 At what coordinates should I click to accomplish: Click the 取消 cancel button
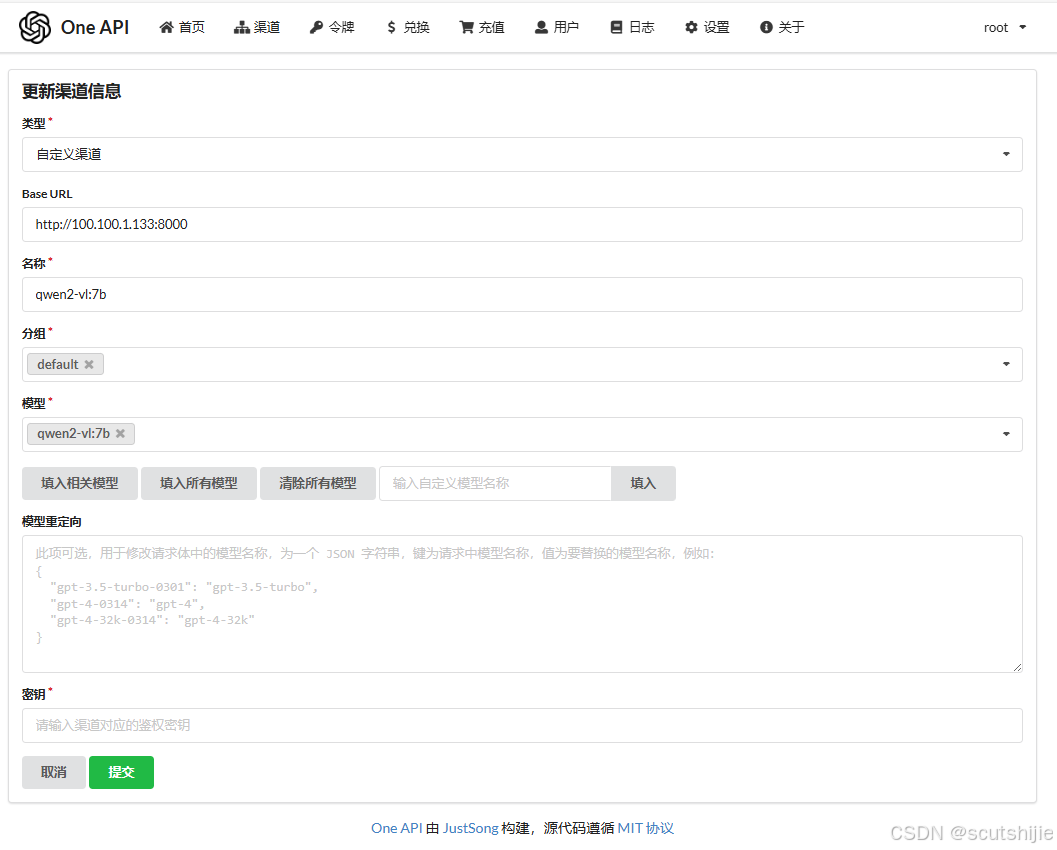[54, 772]
